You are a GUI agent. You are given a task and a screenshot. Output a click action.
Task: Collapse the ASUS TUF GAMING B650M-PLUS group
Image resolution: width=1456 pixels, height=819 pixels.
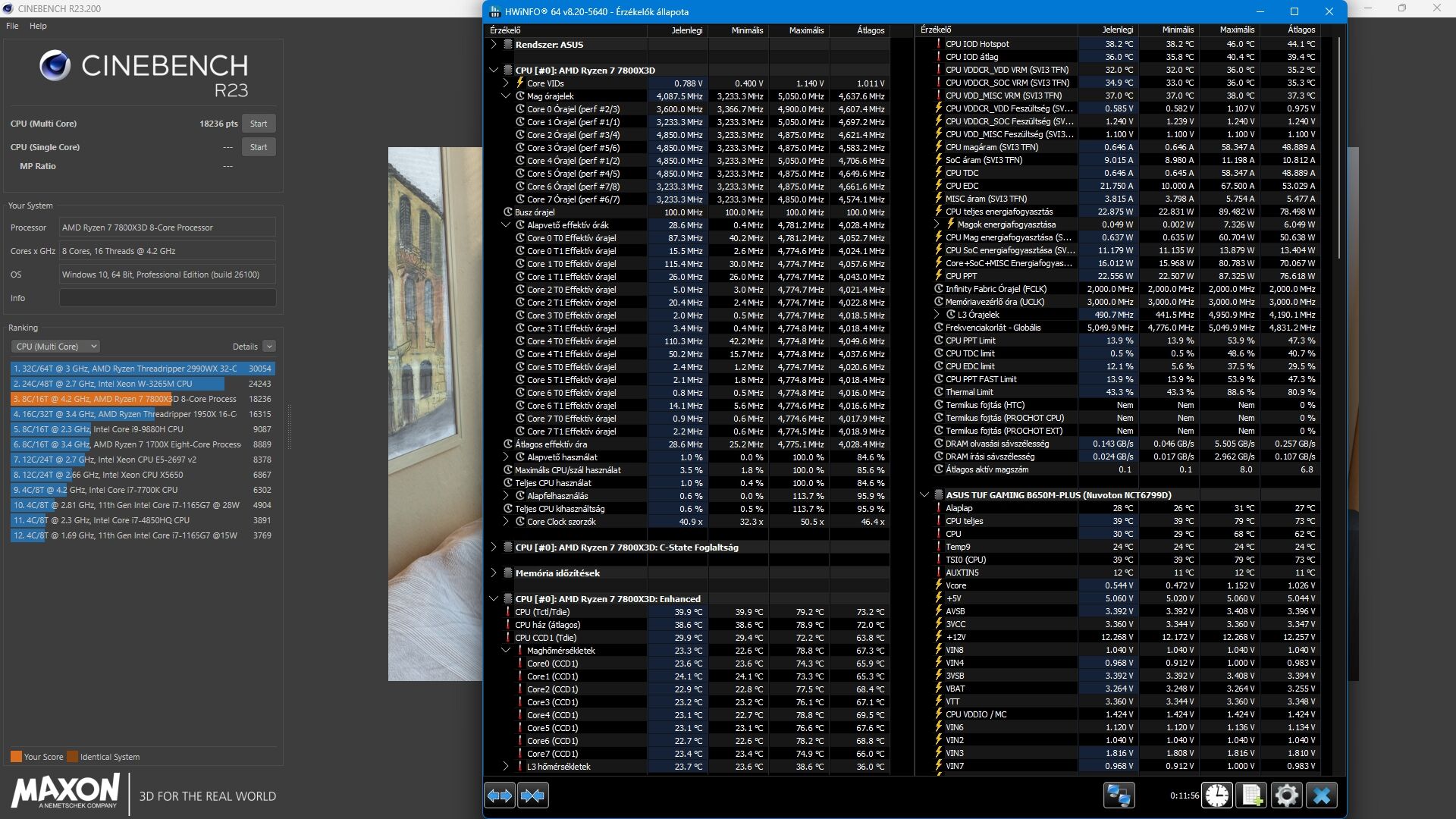[x=924, y=495]
